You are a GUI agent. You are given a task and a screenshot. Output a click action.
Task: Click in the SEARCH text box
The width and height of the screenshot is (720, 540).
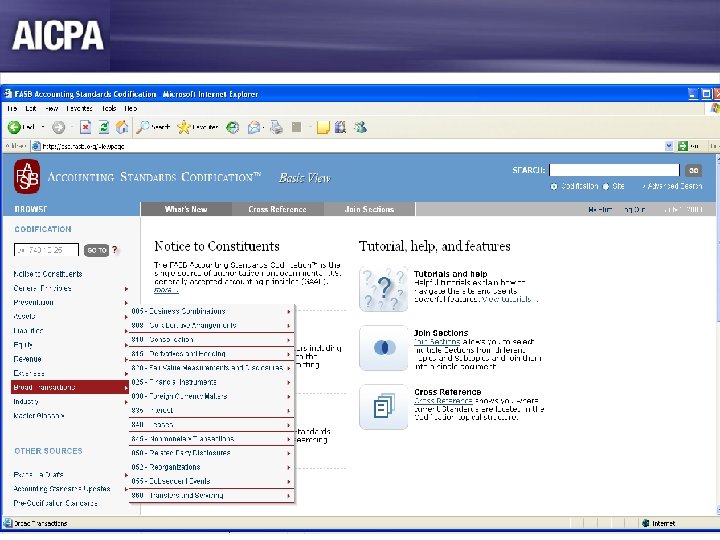click(614, 170)
